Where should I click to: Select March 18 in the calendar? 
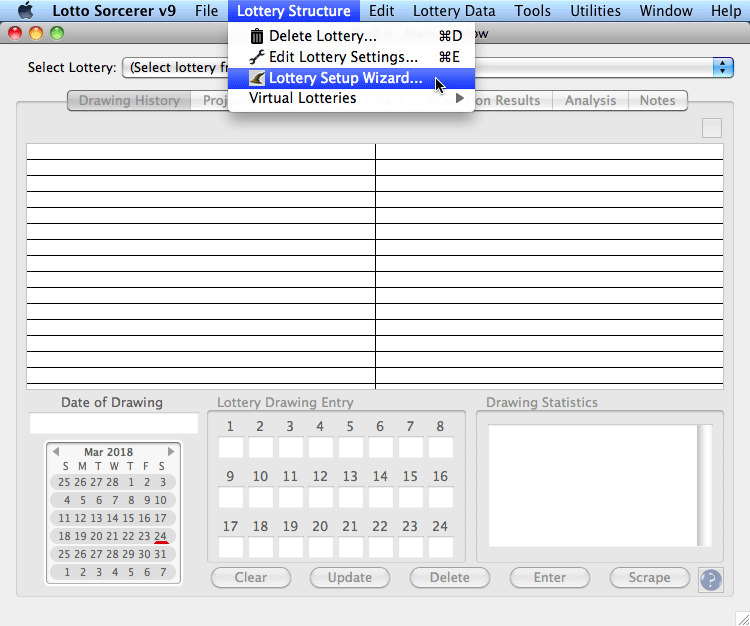point(64,536)
